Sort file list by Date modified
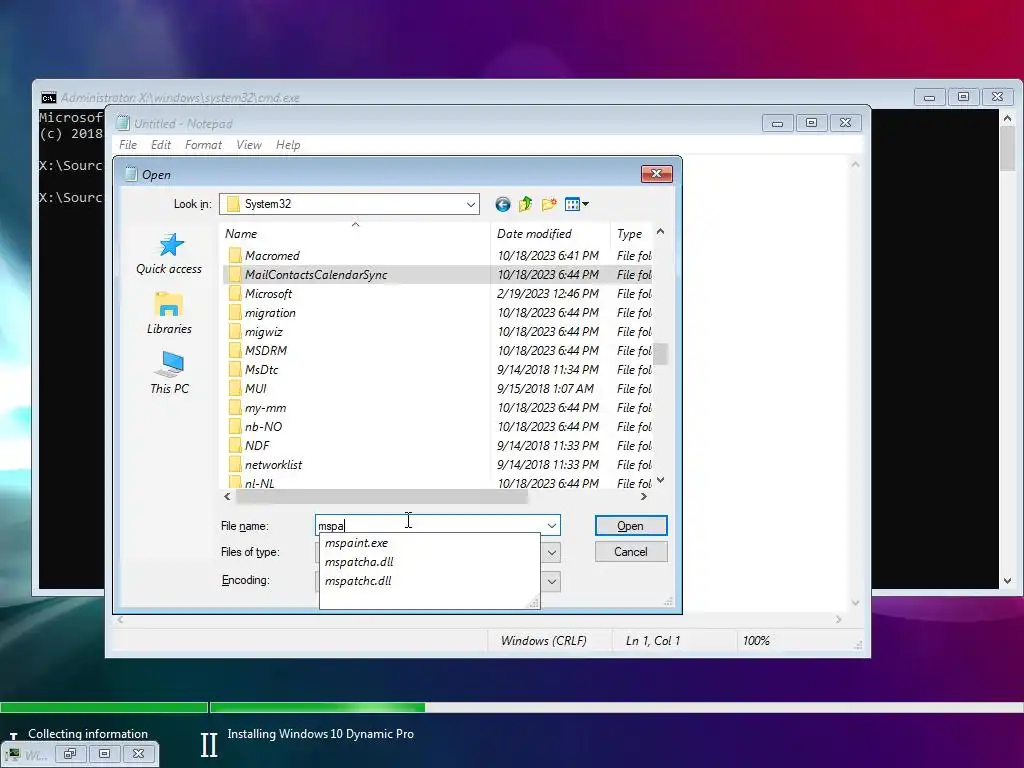This screenshot has width=1024, height=768. coord(550,234)
